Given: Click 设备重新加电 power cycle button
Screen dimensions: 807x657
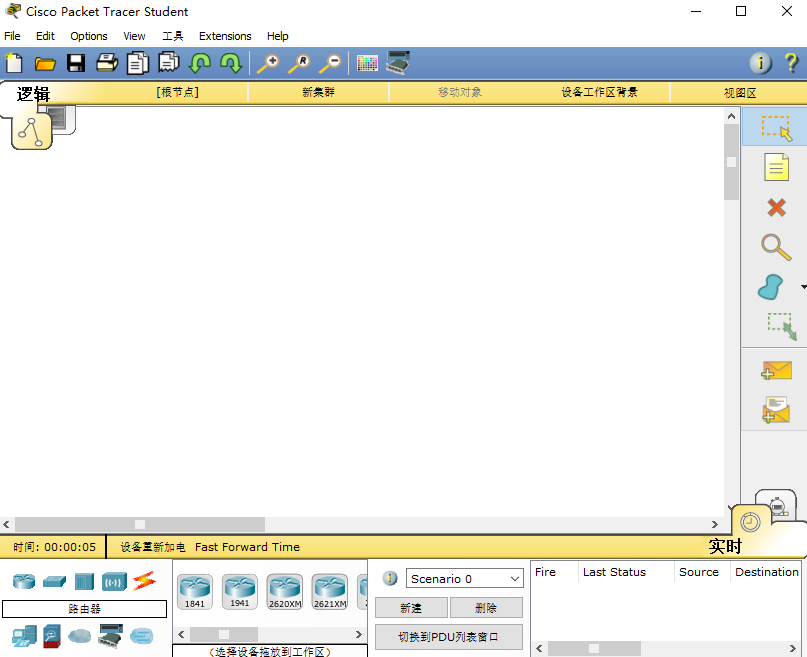Looking at the screenshot, I should point(153,547).
